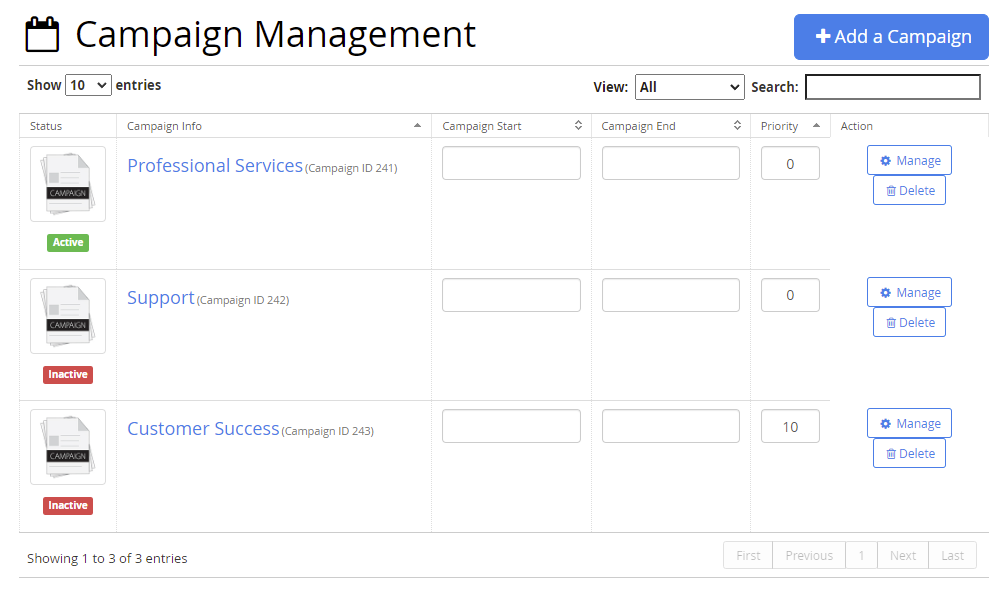Image resolution: width=1003 pixels, height=591 pixels.
Task: Open the Support campaign link
Action: [x=161, y=297]
